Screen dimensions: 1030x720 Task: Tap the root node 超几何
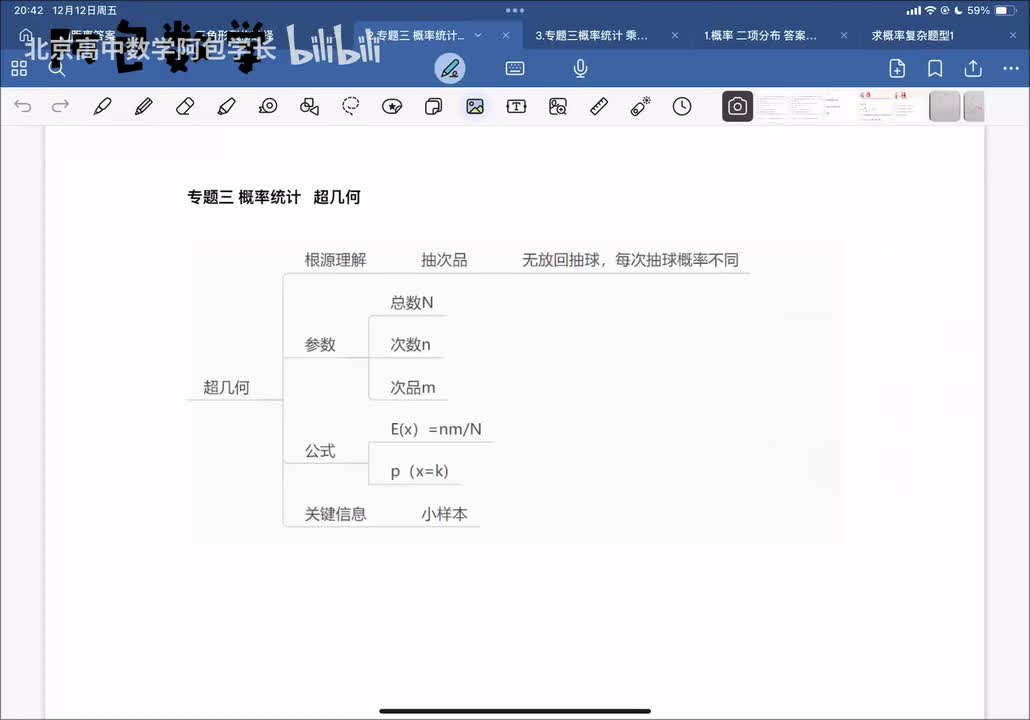click(x=227, y=388)
